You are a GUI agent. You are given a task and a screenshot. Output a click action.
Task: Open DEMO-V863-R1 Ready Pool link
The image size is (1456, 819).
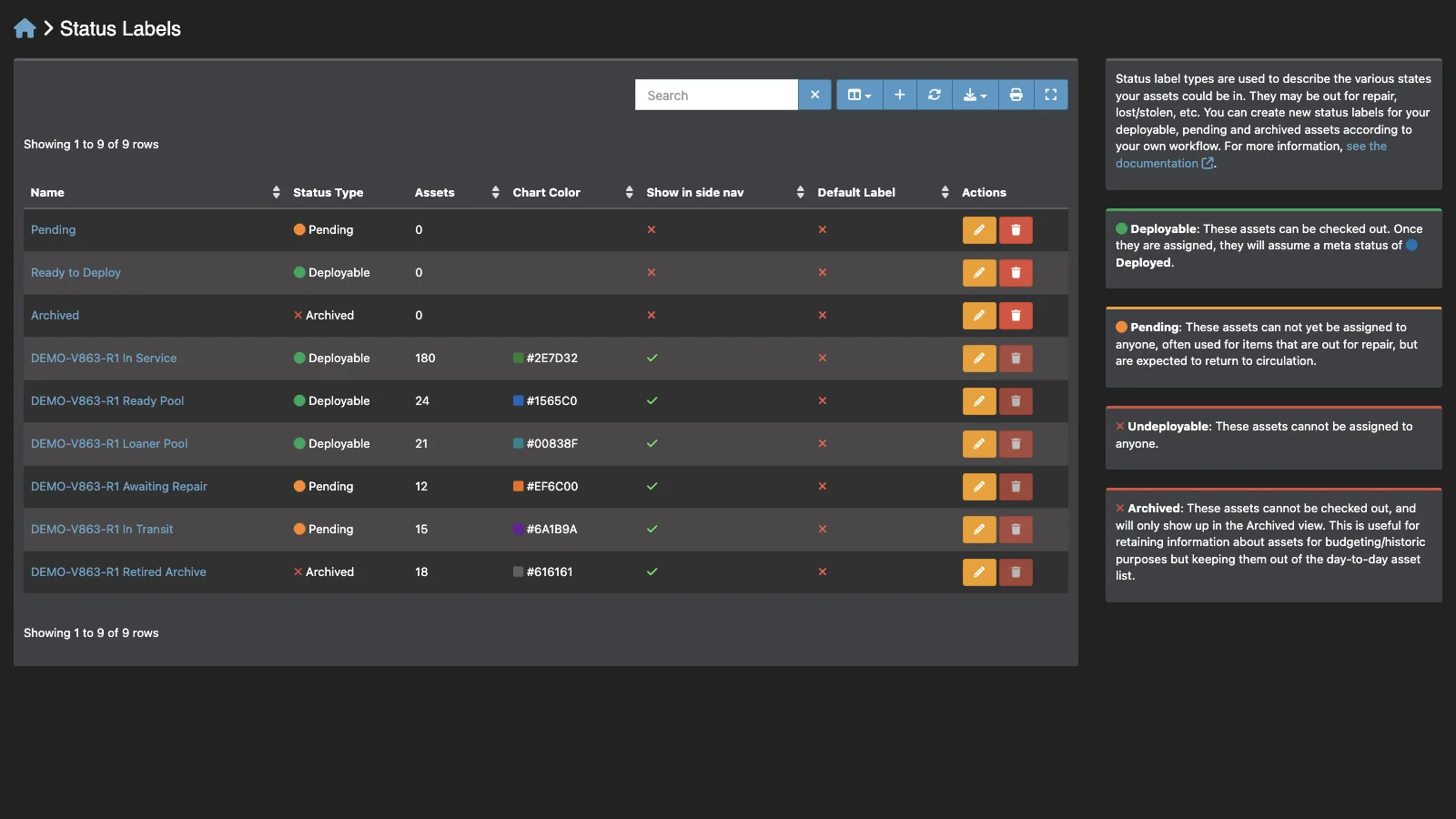pyautogui.click(x=107, y=401)
